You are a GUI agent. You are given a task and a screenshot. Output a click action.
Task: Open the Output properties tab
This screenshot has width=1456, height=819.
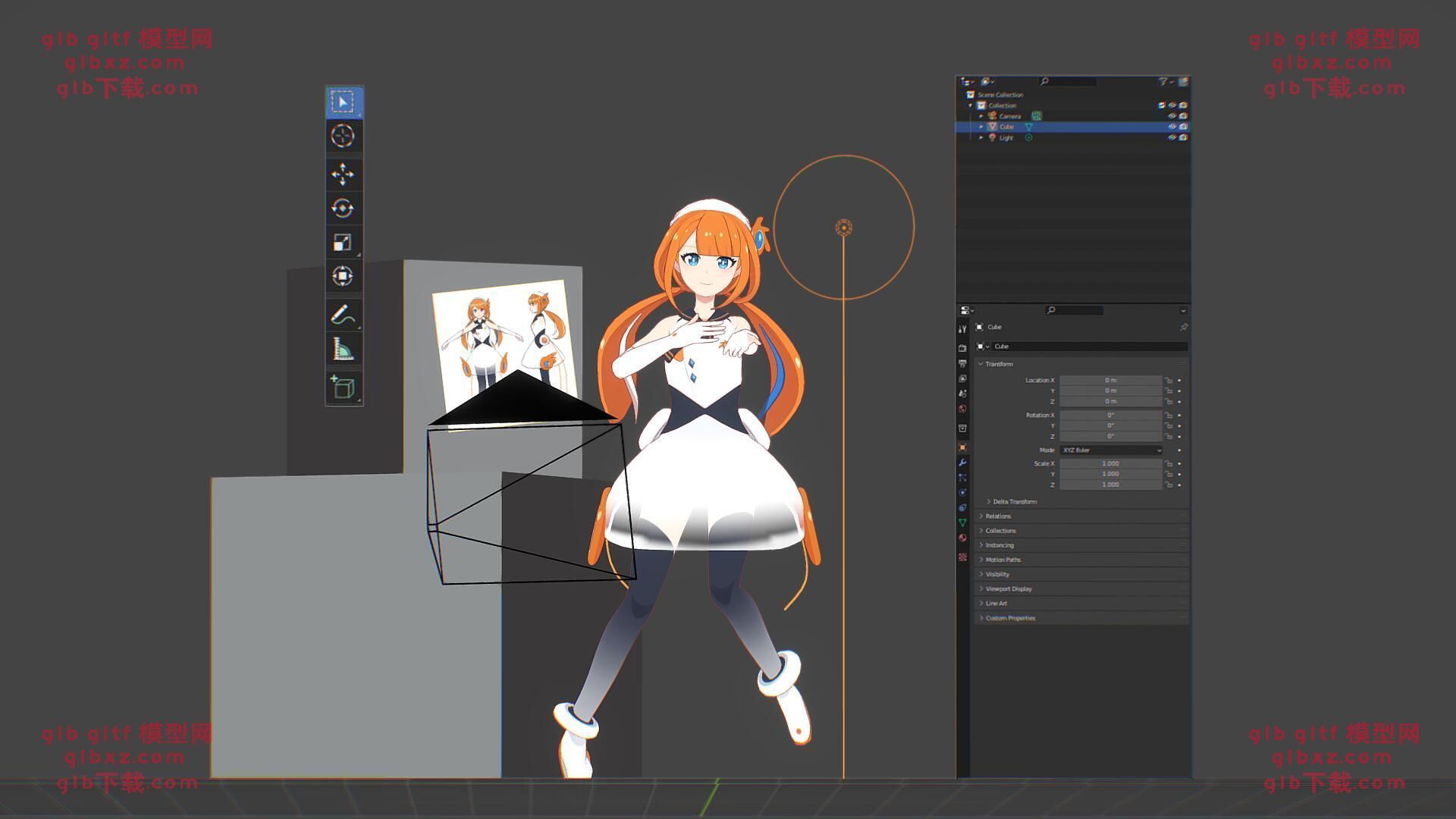point(962,363)
